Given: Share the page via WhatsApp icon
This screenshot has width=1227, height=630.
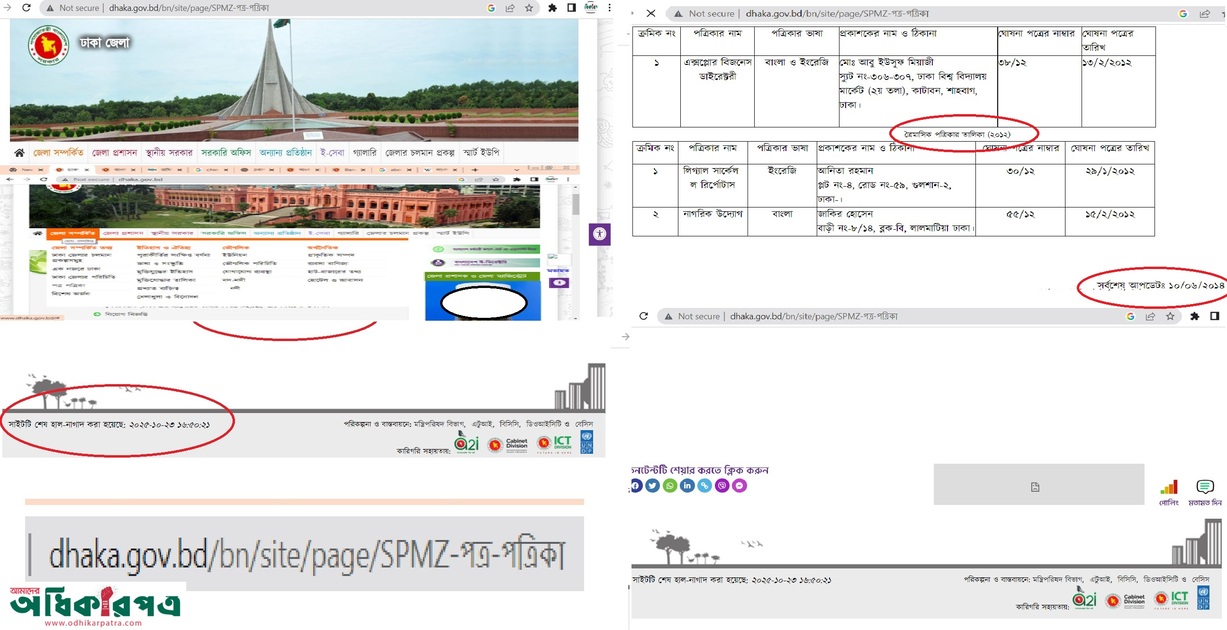Looking at the screenshot, I should 670,485.
